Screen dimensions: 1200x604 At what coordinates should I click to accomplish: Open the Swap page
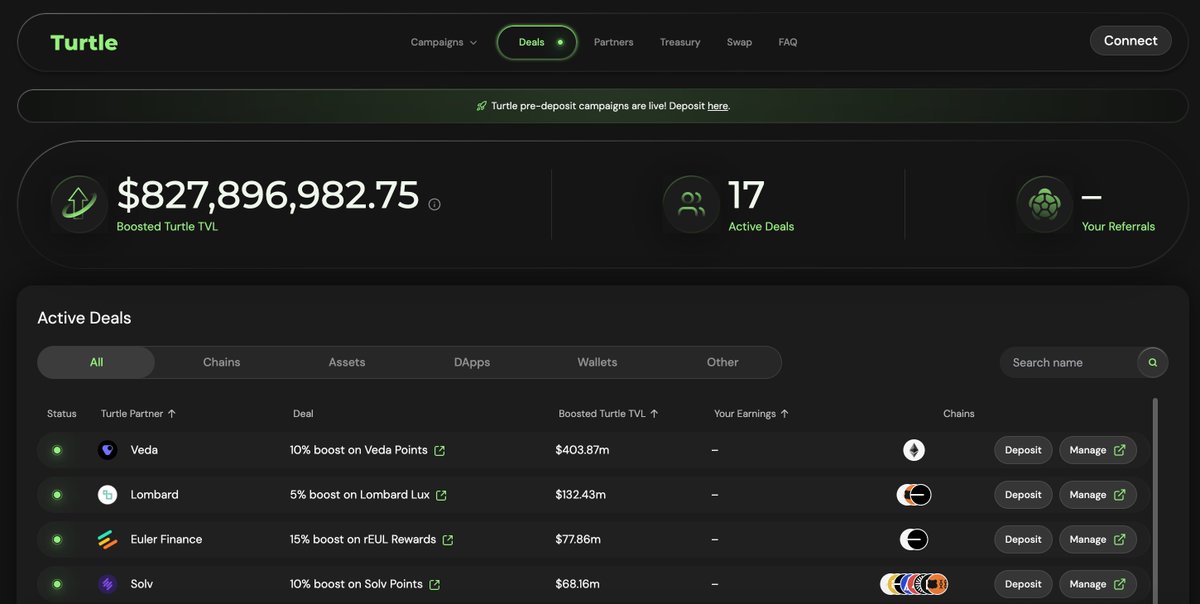[x=739, y=42]
